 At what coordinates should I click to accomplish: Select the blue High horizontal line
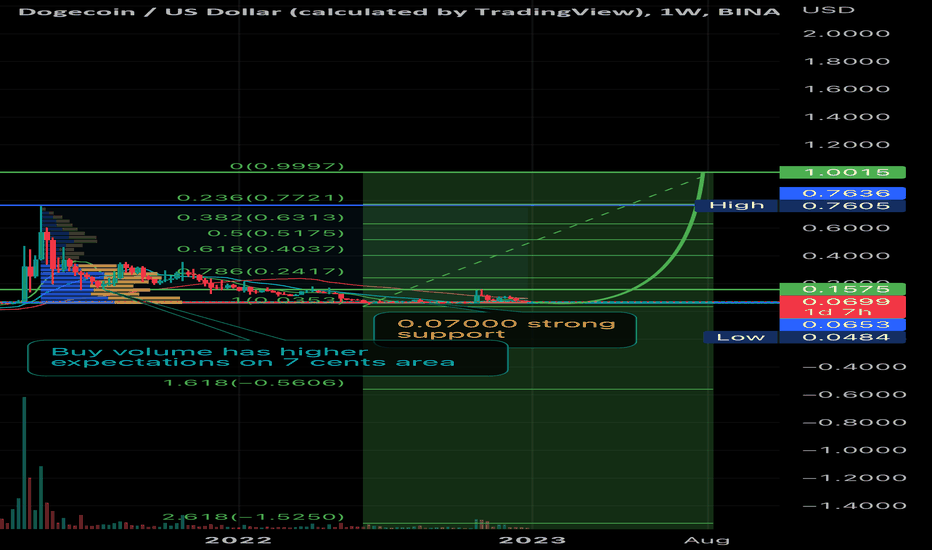(348, 205)
